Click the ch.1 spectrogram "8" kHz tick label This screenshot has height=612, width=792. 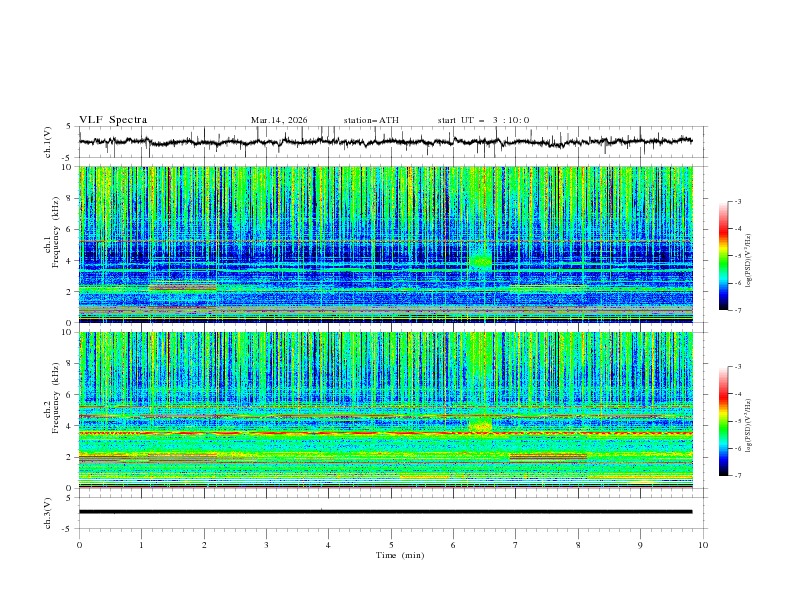click(x=69, y=198)
